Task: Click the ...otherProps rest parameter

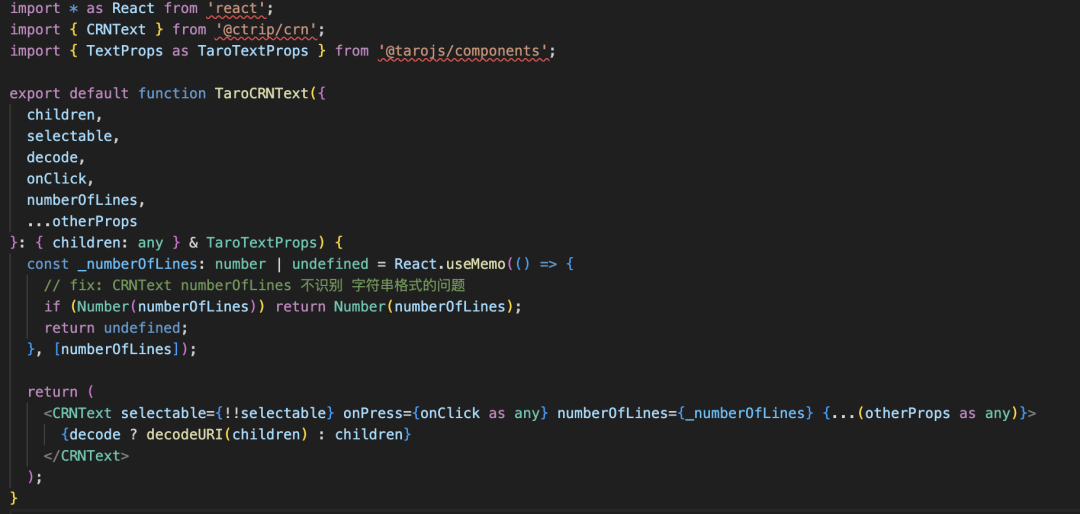Action: tap(82, 222)
